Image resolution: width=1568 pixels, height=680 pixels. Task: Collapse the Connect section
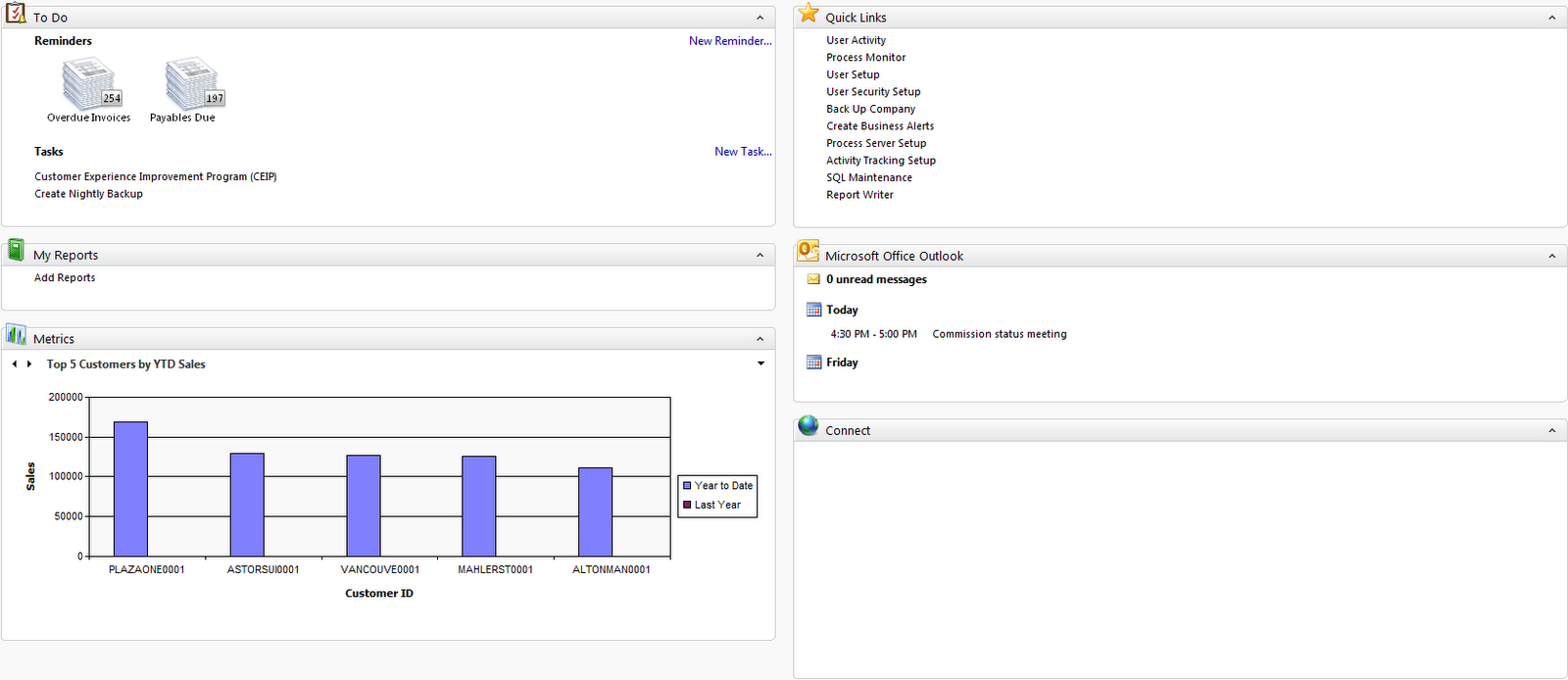[1552, 431]
